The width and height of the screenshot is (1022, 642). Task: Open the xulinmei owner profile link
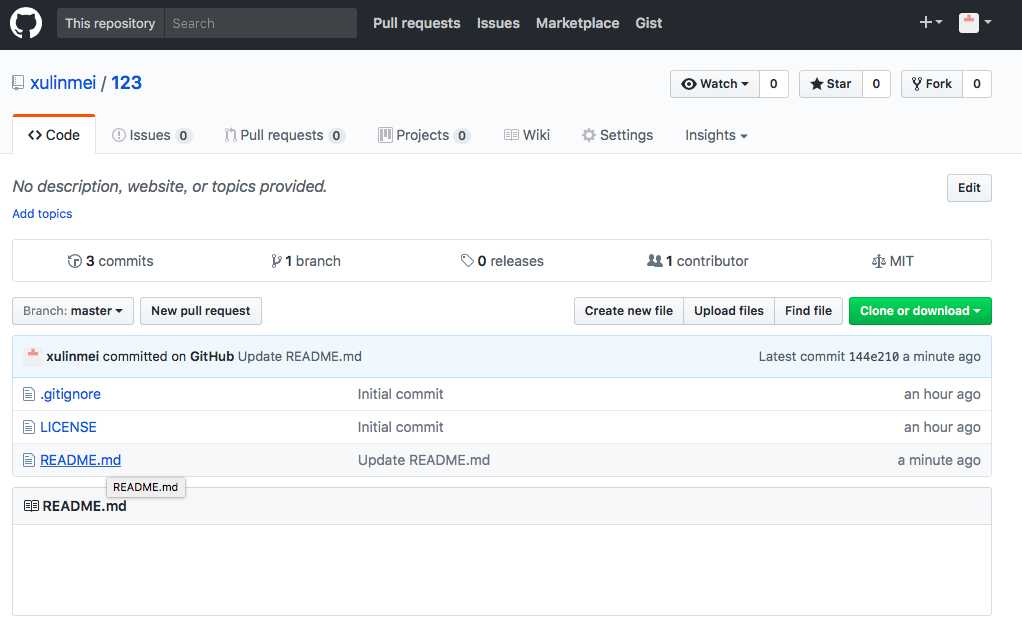pos(63,83)
